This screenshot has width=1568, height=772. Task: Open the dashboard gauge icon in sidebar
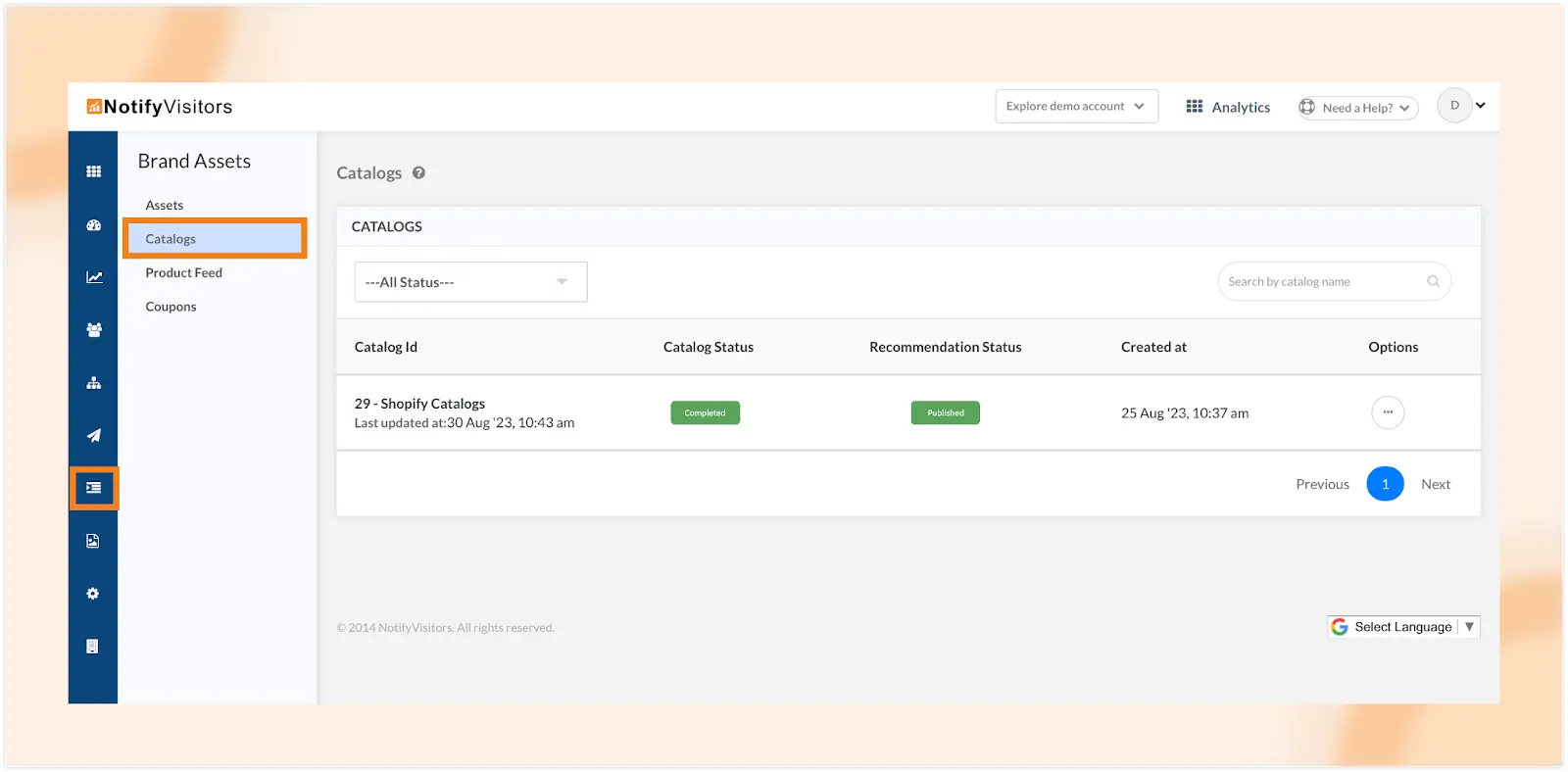(x=93, y=225)
